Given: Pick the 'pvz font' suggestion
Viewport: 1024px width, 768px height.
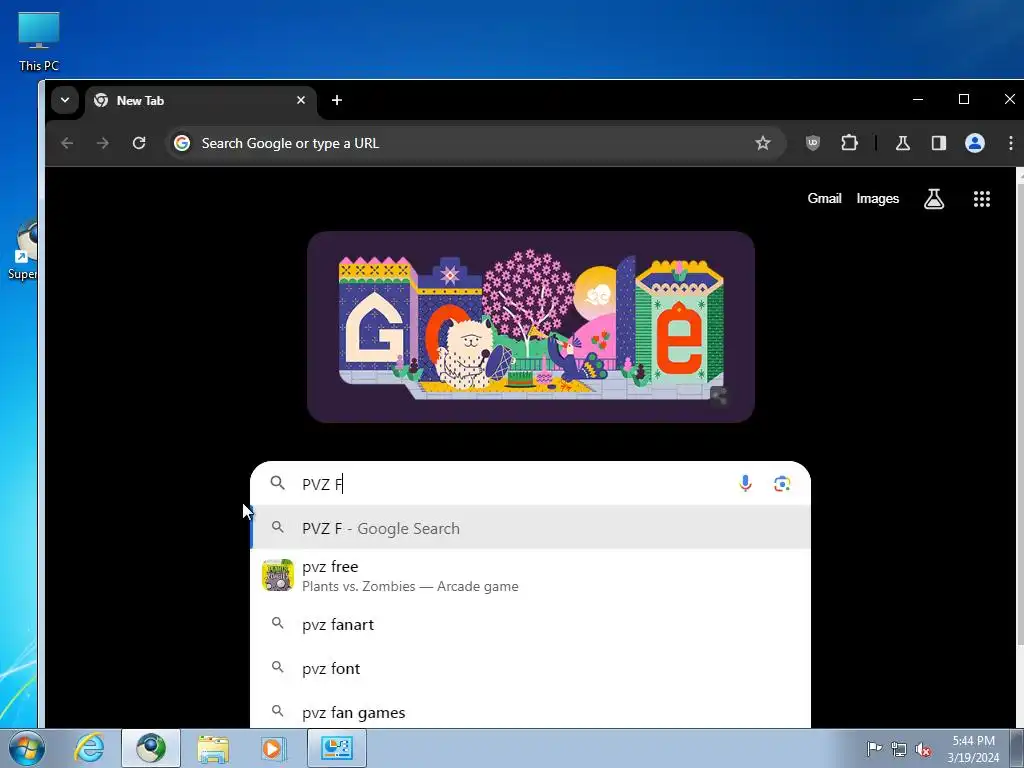Looking at the screenshot, I should coord(530,668).
